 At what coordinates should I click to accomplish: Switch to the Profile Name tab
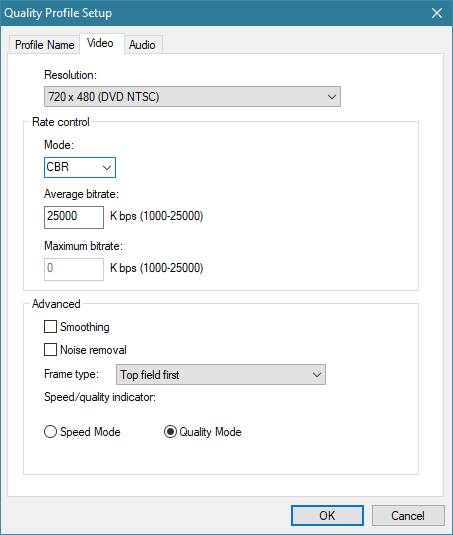pos(44,45)
